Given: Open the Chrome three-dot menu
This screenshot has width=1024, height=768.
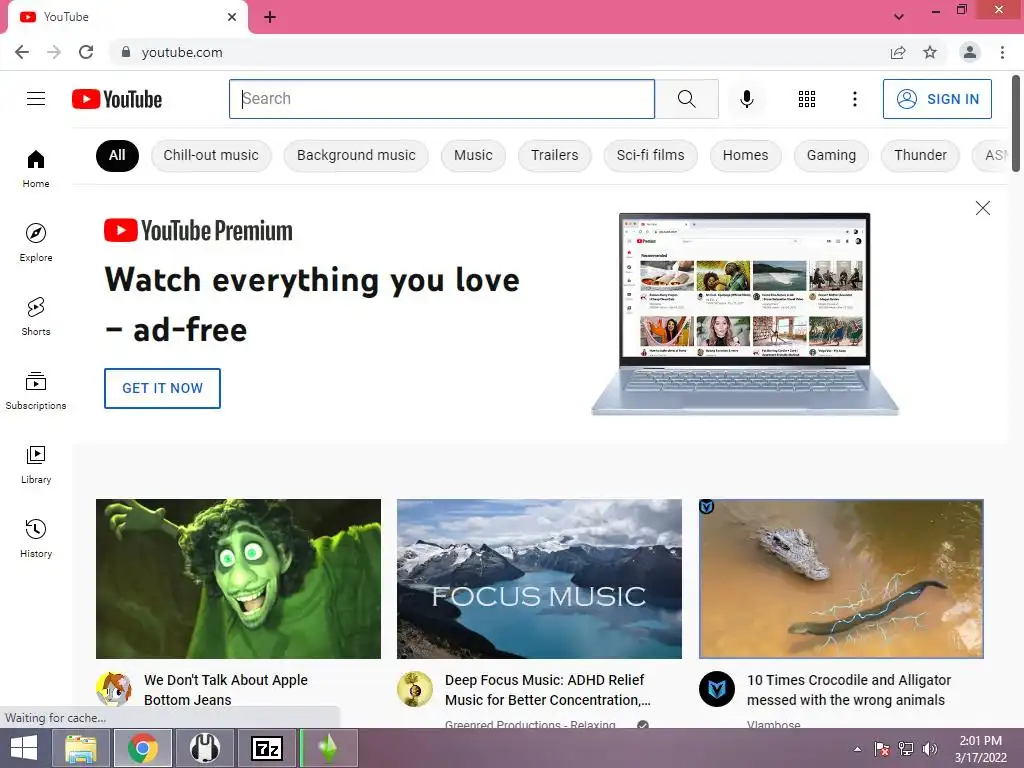Looking at the screenshot, I should click(1002, 52).
